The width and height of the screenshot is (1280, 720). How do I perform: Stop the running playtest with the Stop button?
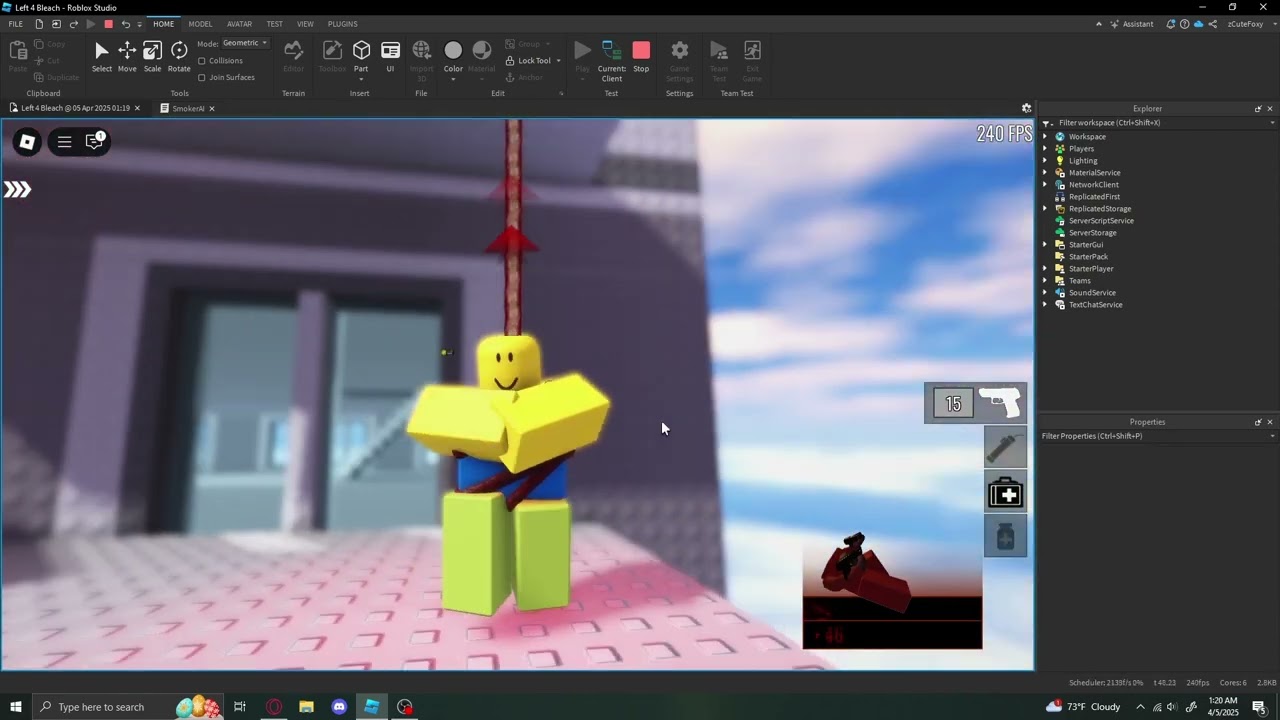[641, 56]
